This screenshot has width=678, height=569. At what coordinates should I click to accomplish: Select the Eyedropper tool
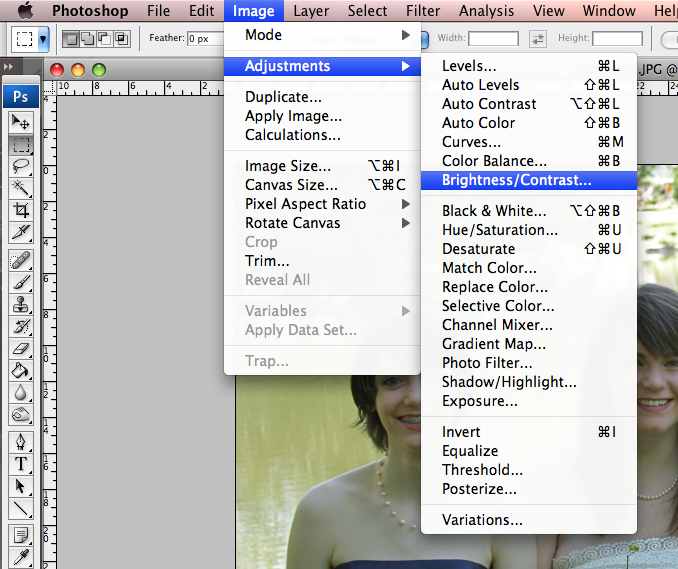tap(20, 558)
